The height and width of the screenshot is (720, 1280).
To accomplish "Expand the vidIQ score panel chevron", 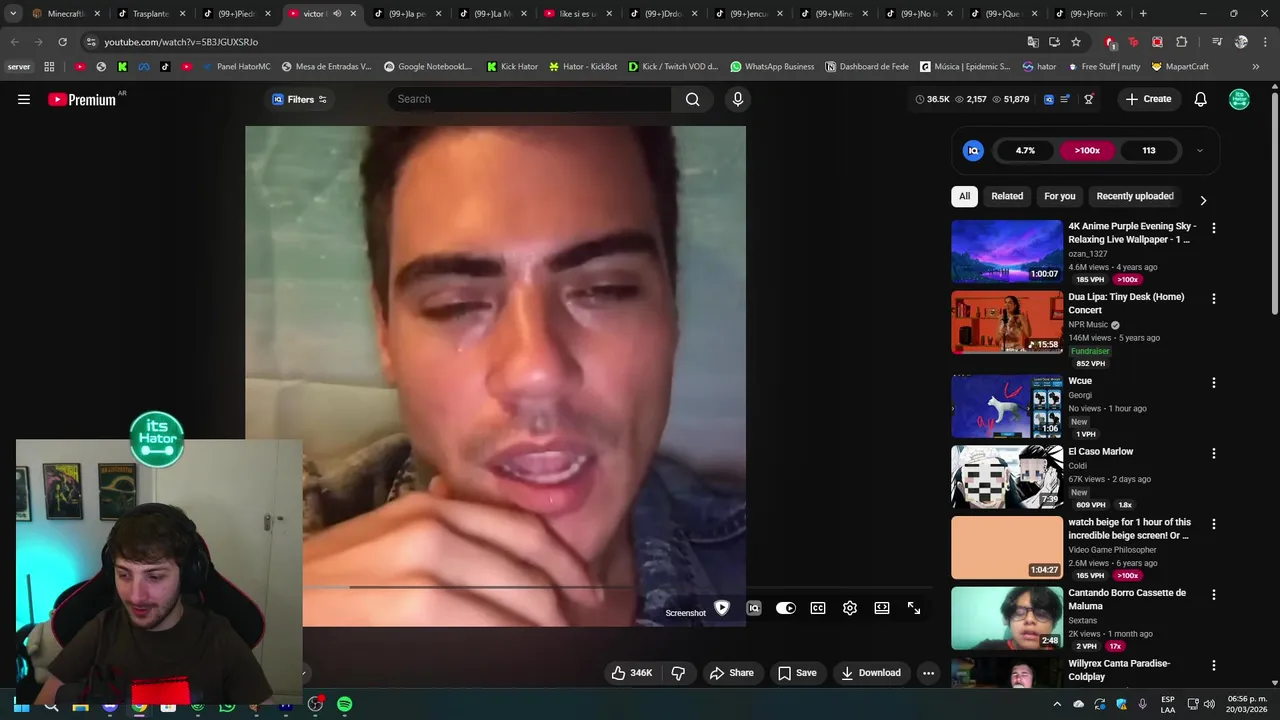I will 1200,151.
